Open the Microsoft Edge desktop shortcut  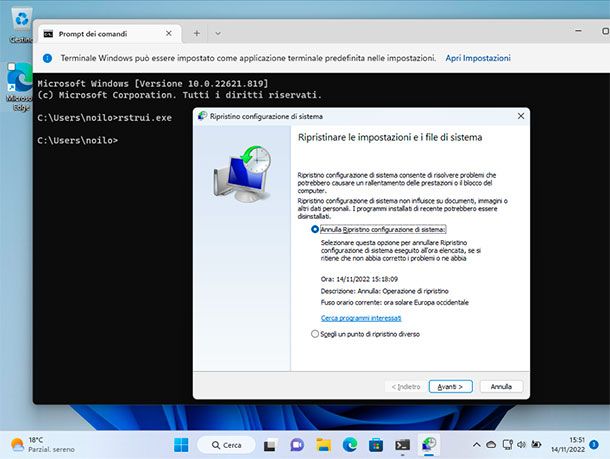pyautogui.click(x=19, y=86)
